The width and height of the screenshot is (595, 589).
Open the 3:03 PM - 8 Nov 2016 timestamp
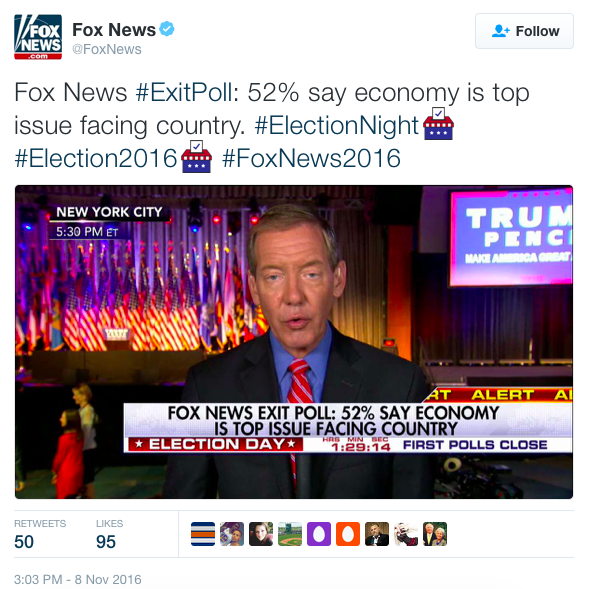click(78, 580)
